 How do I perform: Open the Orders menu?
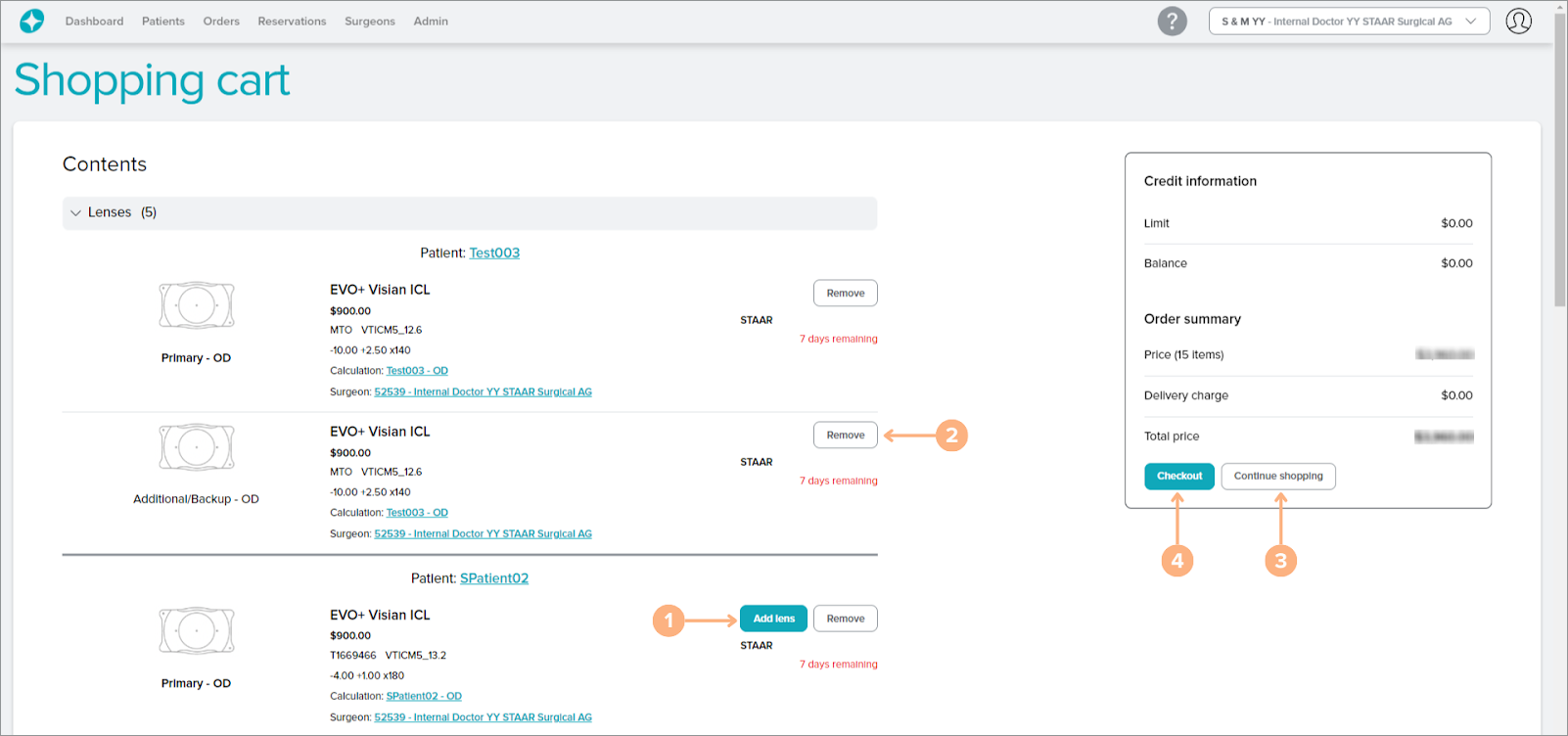[x=221, y=21]
